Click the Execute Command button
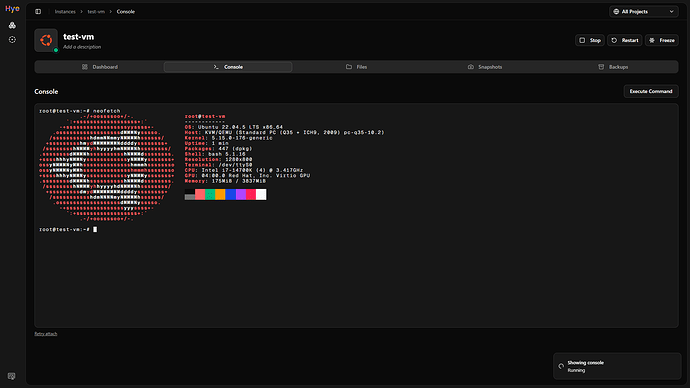Image resolution: width=690 pixels, height=388 pixels. (x=651, y=91)
